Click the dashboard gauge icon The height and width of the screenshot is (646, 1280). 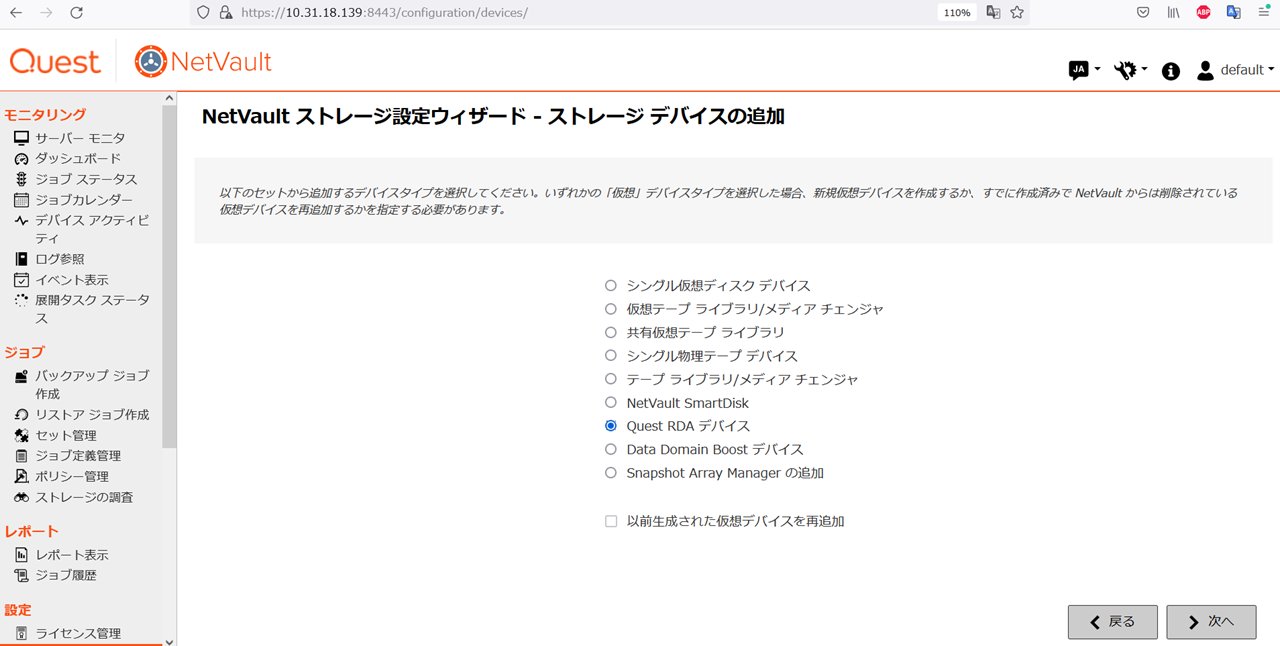21,159
